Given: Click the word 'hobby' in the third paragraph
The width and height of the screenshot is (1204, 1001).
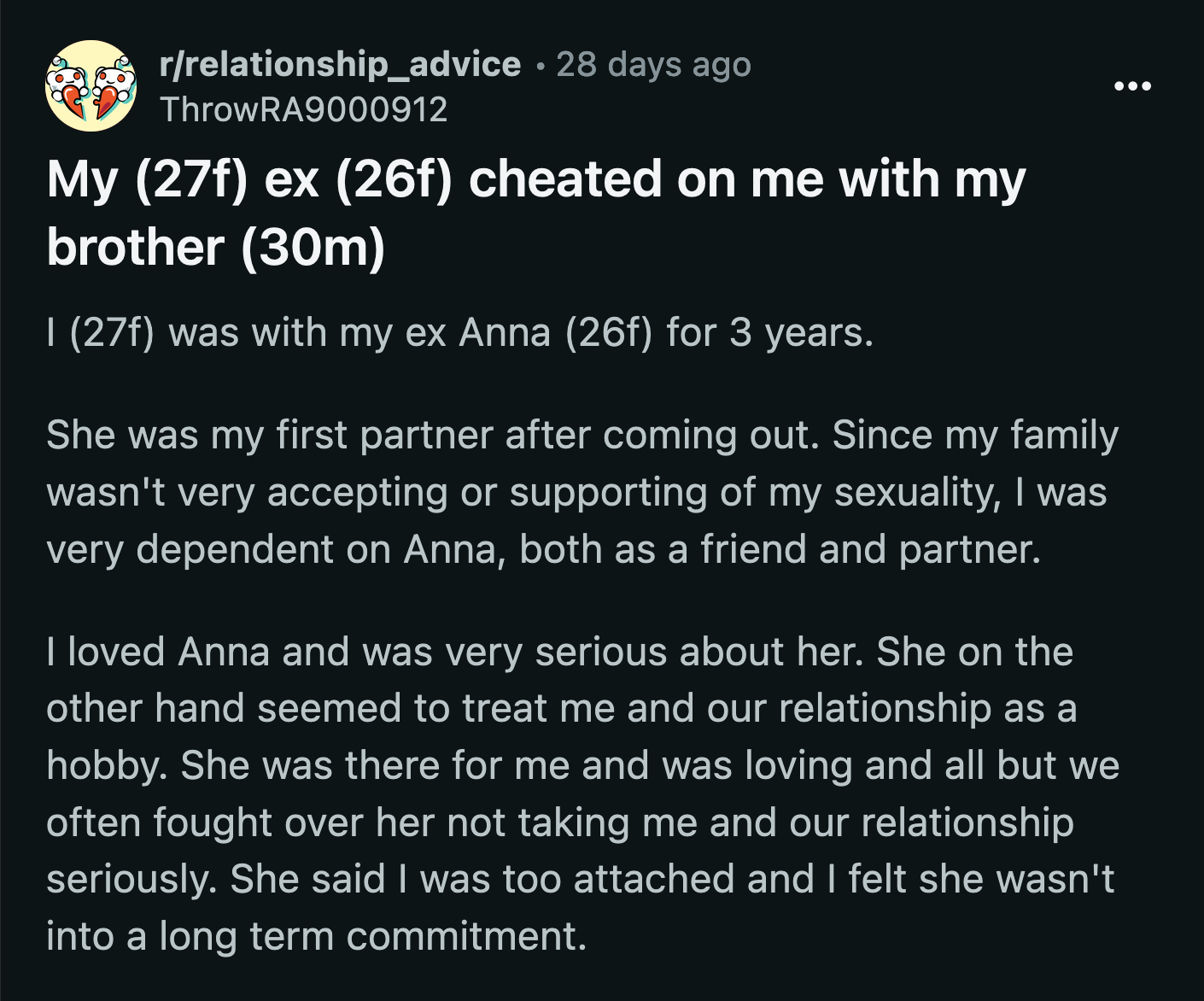Looking at the screenshot, I should click(104, 766).
